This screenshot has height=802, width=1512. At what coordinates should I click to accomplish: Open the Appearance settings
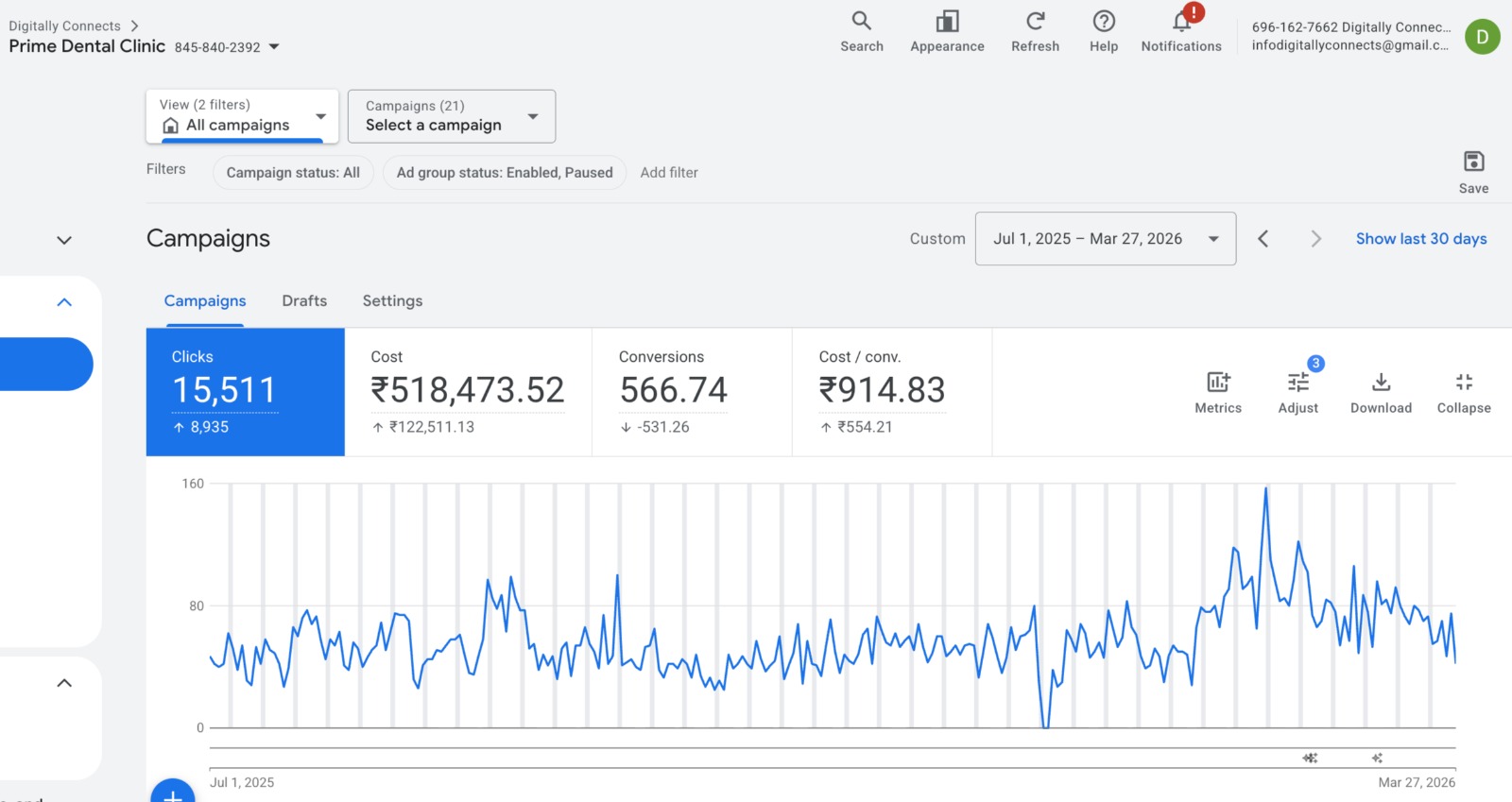947,31
